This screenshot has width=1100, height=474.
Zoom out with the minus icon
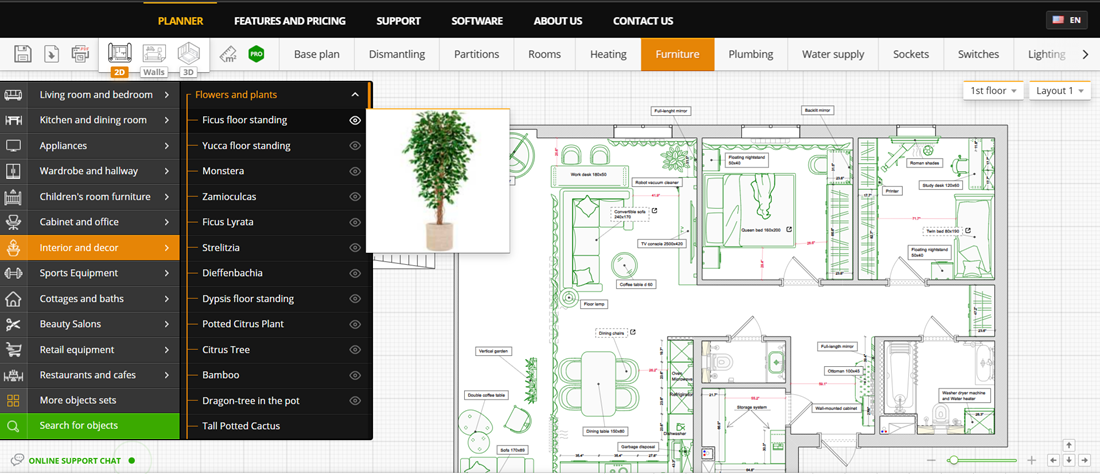tap(931, 461)
